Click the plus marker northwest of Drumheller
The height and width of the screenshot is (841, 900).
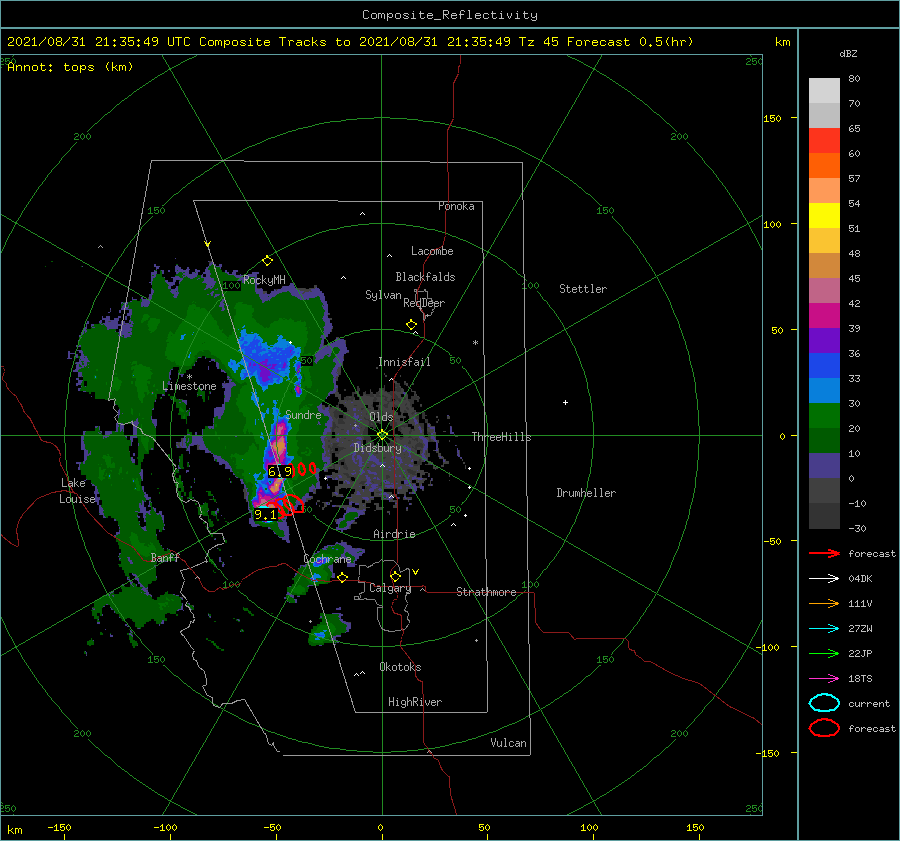click(565, 402)
